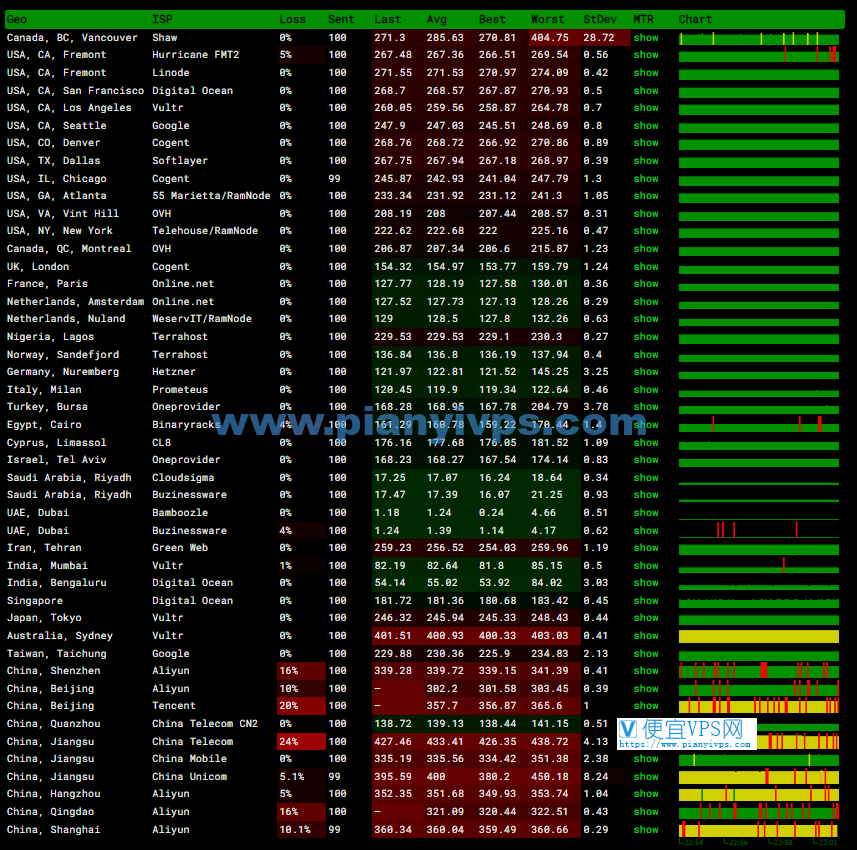Open show for Hangzhou Aliyun row
Viewport: 857px width, 850px height.
click(x=645, y=794)
